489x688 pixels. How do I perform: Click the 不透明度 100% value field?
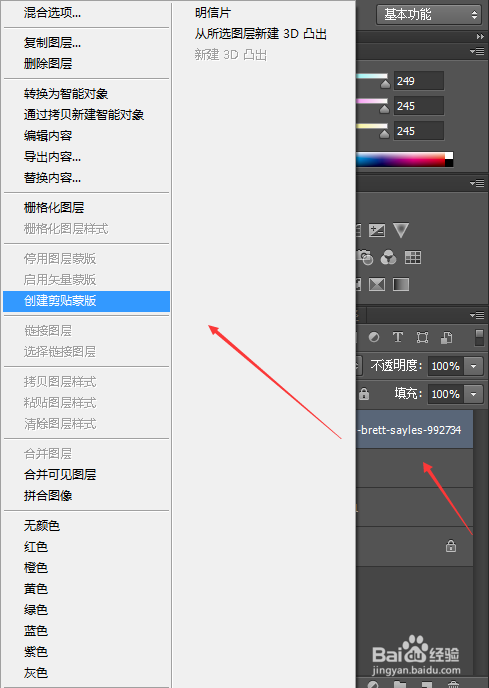tap(446, 366)
